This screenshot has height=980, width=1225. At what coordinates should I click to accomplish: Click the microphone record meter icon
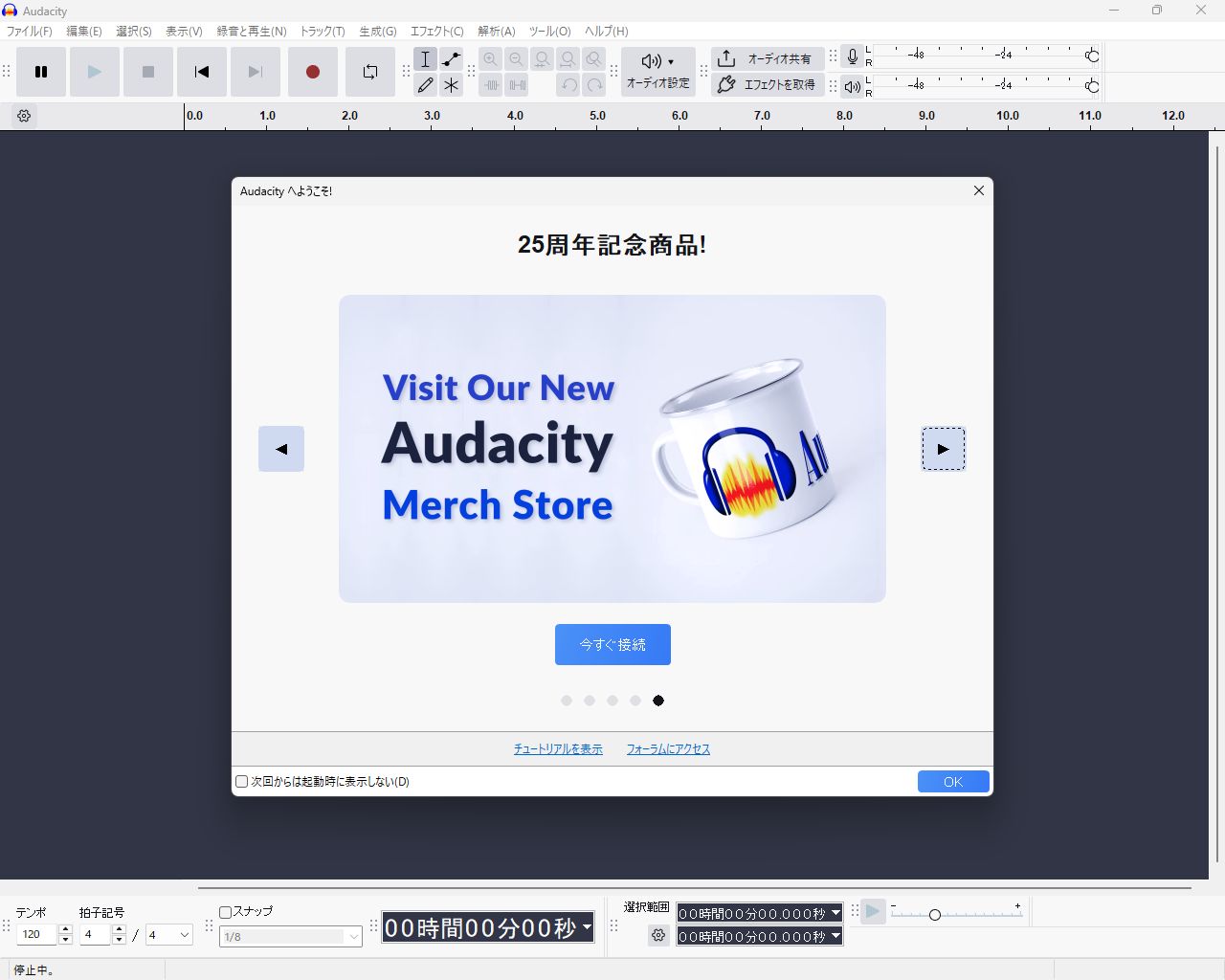(x=852, y=57)
